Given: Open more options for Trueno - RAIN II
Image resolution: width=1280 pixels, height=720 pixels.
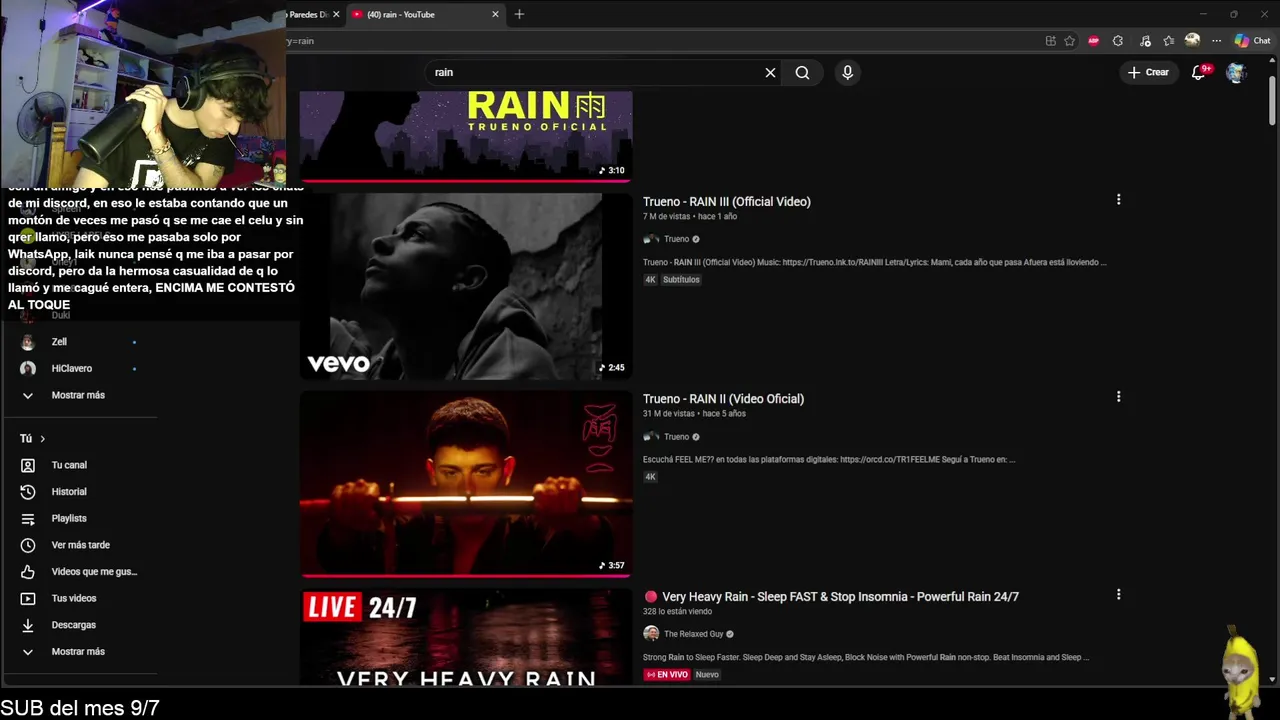Looking at the screenshot, I should pos(1118,396).
